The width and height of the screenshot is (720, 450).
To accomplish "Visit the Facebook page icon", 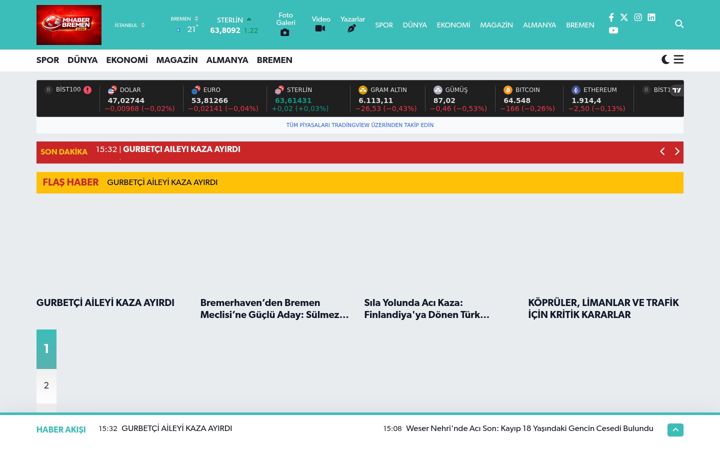I will coord(611,17).
